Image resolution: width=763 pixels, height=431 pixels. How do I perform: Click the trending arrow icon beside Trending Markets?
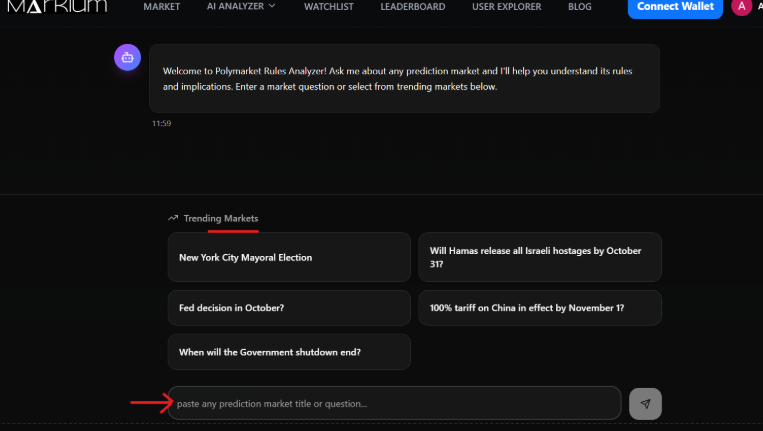pos(173,218)
